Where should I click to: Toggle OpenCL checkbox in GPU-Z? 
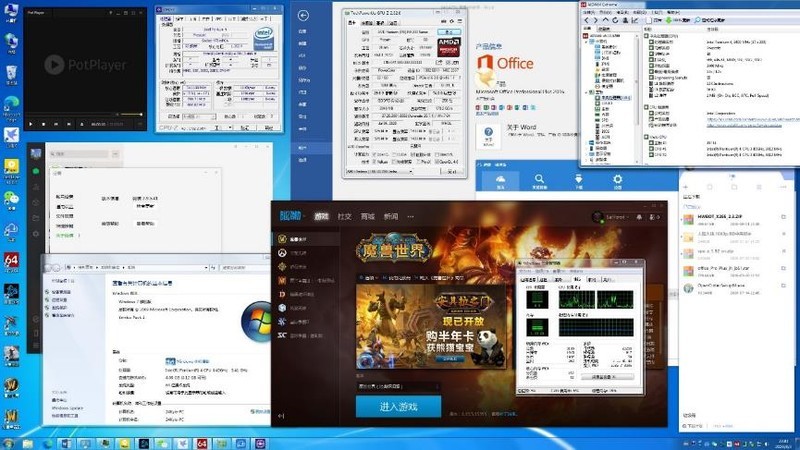coord(374,154)
